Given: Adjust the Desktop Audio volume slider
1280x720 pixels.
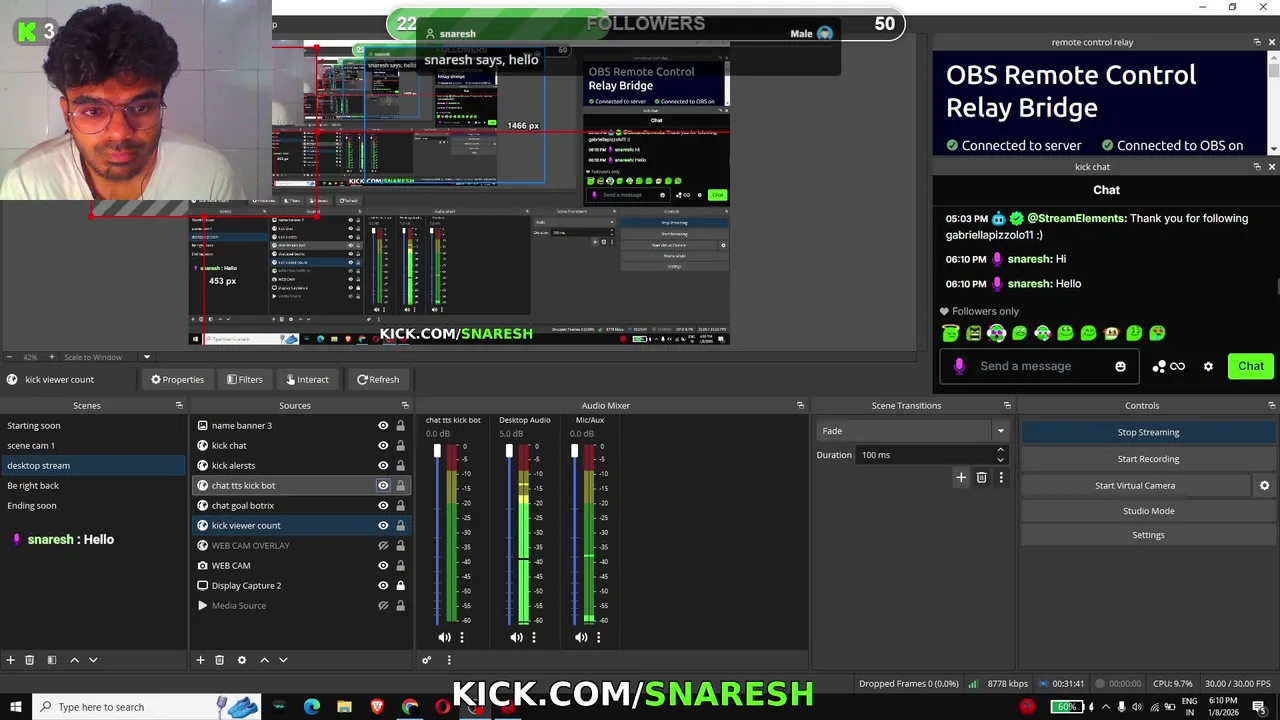Looking at the screenshot, I should pos(509,452).
